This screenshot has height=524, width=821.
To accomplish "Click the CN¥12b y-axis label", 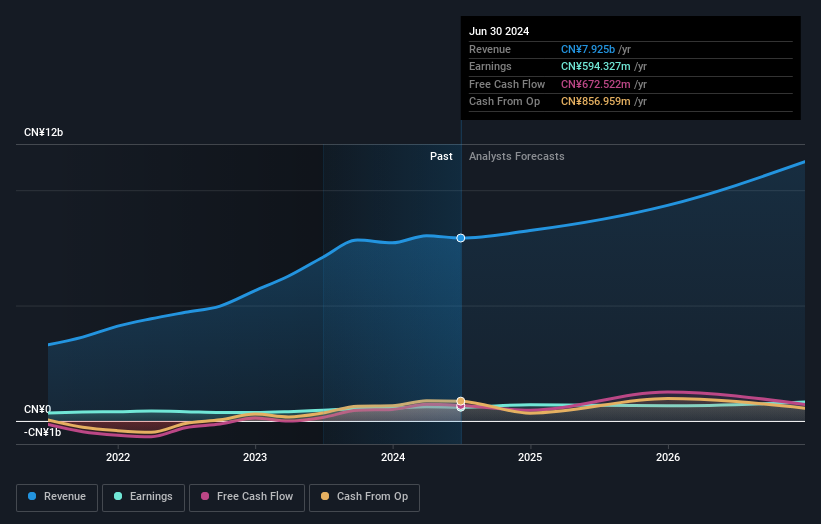I will pyautogui.click(x=43, y=132).
